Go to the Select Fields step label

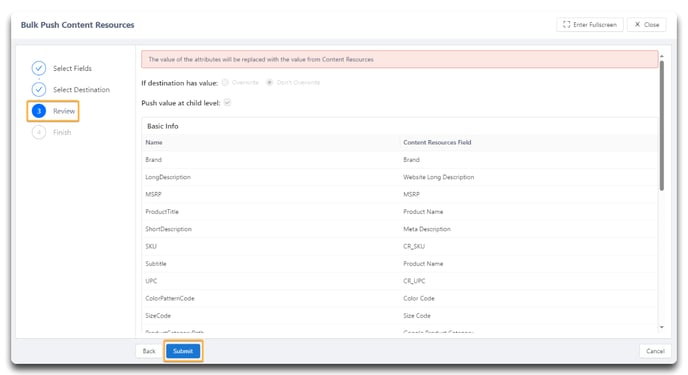point(72,68)
